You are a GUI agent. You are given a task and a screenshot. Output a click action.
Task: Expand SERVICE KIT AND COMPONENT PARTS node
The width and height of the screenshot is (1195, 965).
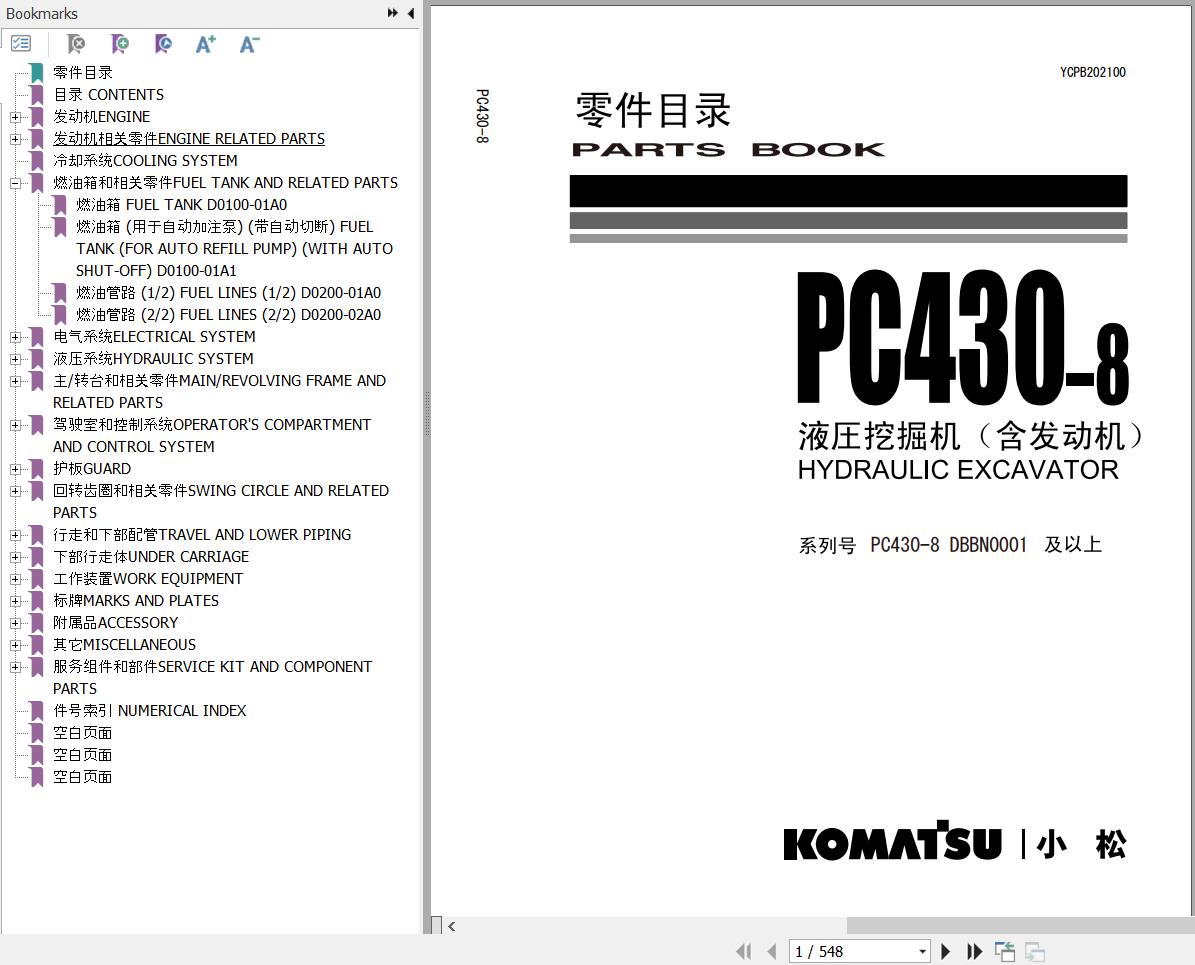coord(15,668)
